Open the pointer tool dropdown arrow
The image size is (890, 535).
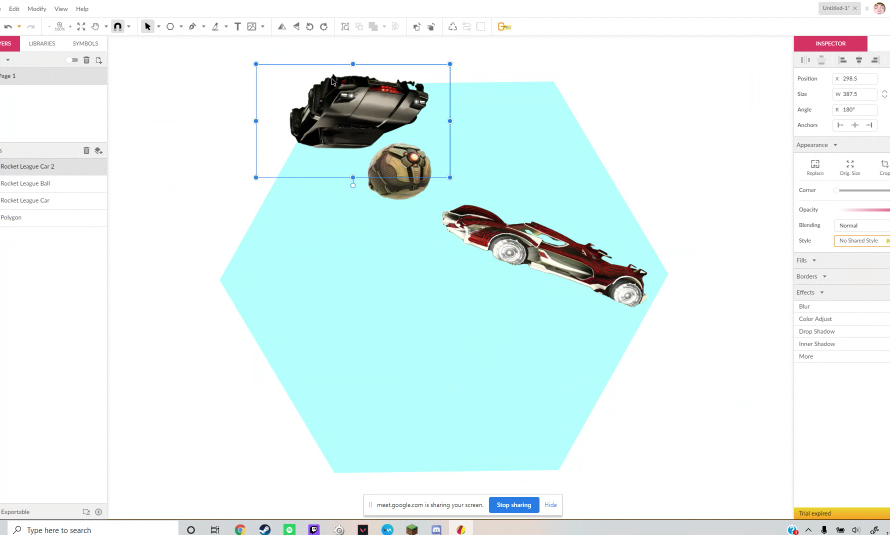click(158, 27)
